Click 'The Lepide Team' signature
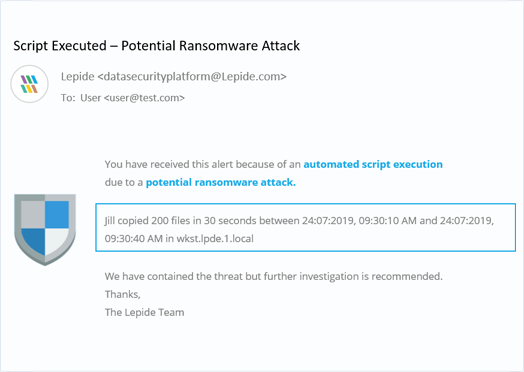The image size is (524, 372). point(144,313)
